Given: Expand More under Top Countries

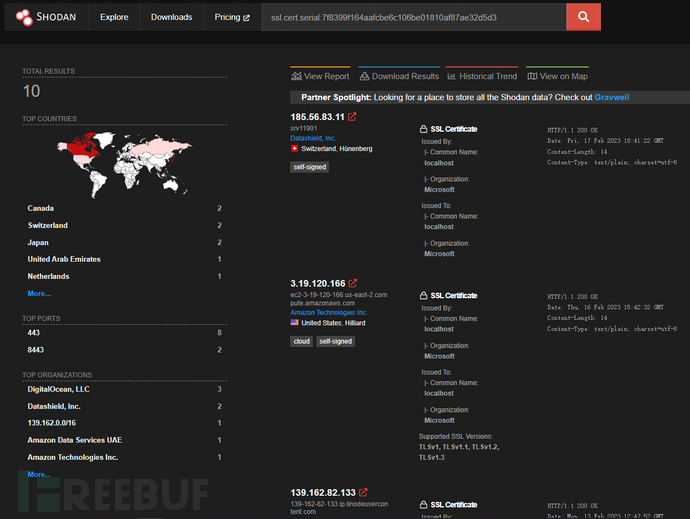Looking at the screenshot, I should pos(39,293).
